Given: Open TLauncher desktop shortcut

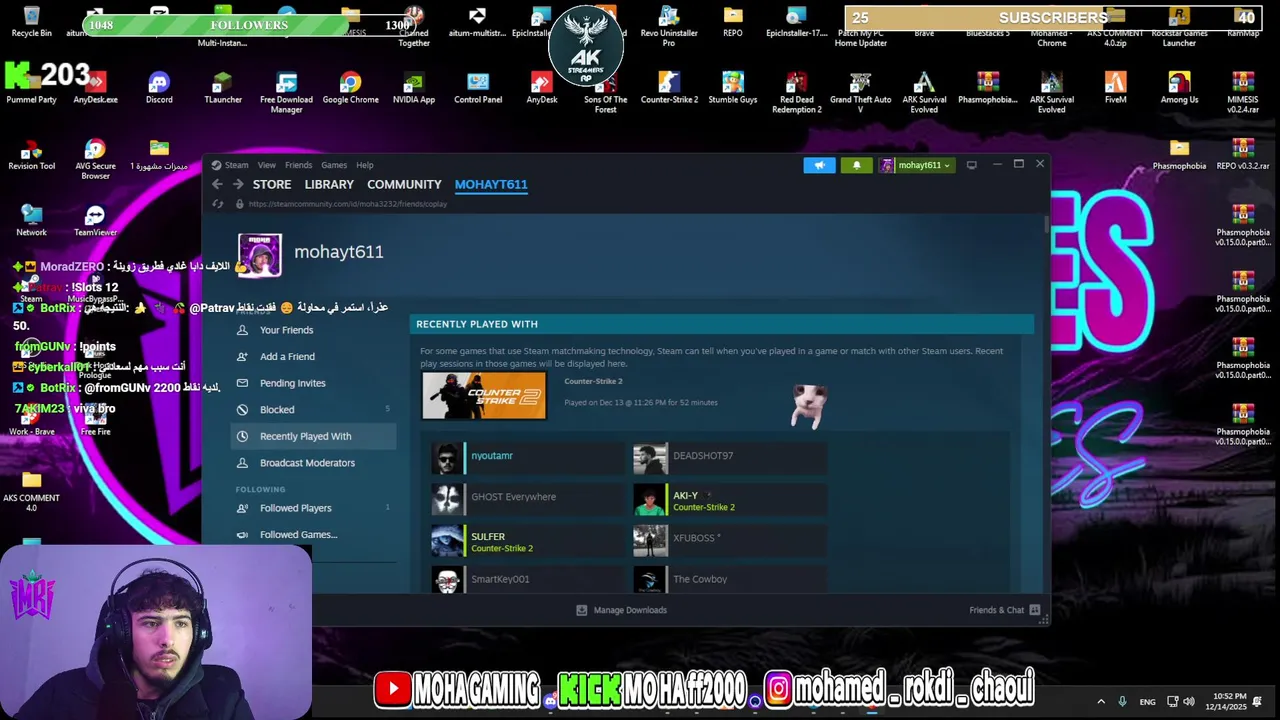Looking at the screenshot, I should 223,88.
